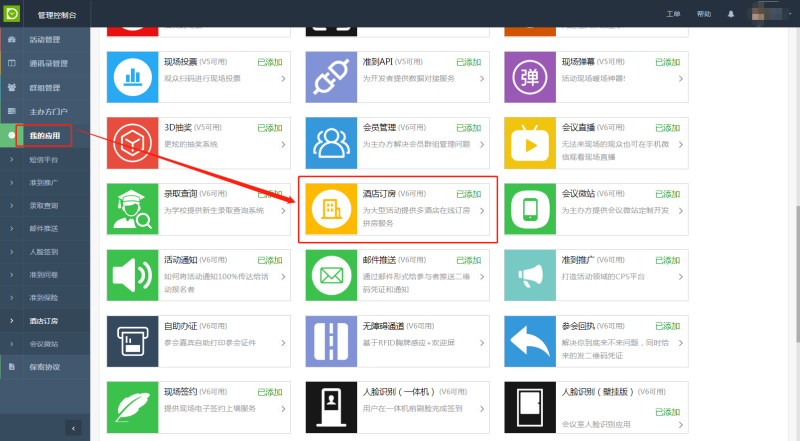Collapse the sidebar with bottom arrow button
Image resolution: width=800 pixels, height=441 pixels.
72,427
